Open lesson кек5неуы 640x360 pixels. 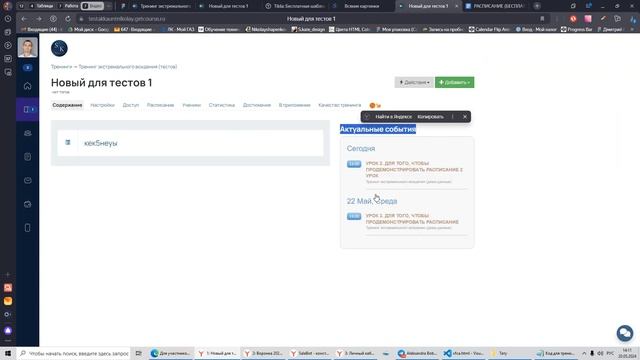coord(101,143)
